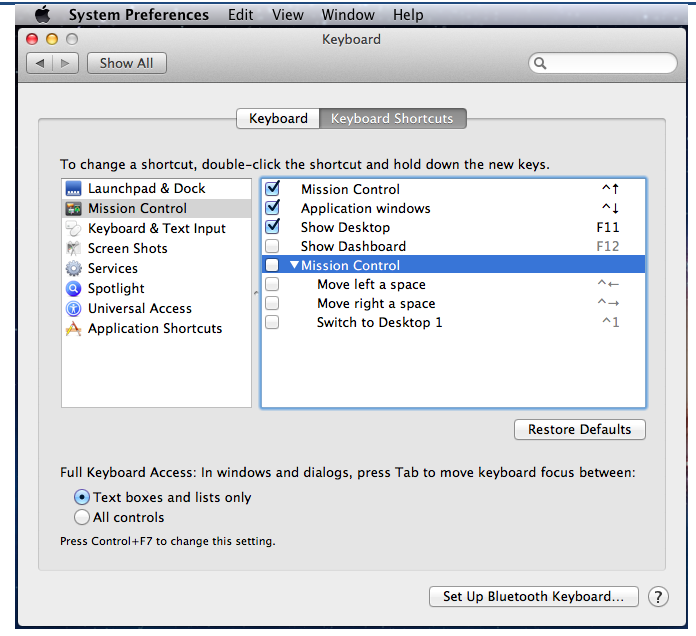The image size is (696, 636).
Task: Click the F11 shortcut for Show Desktop
Action: point(608,227)
